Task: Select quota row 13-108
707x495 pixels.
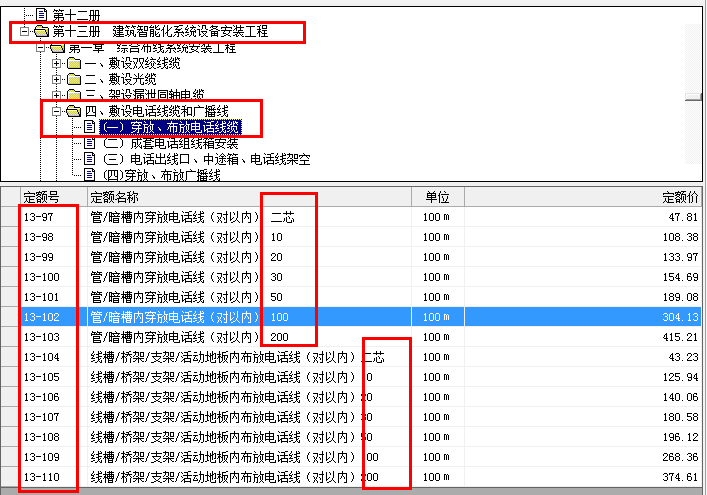Action: tap(351, 437)
